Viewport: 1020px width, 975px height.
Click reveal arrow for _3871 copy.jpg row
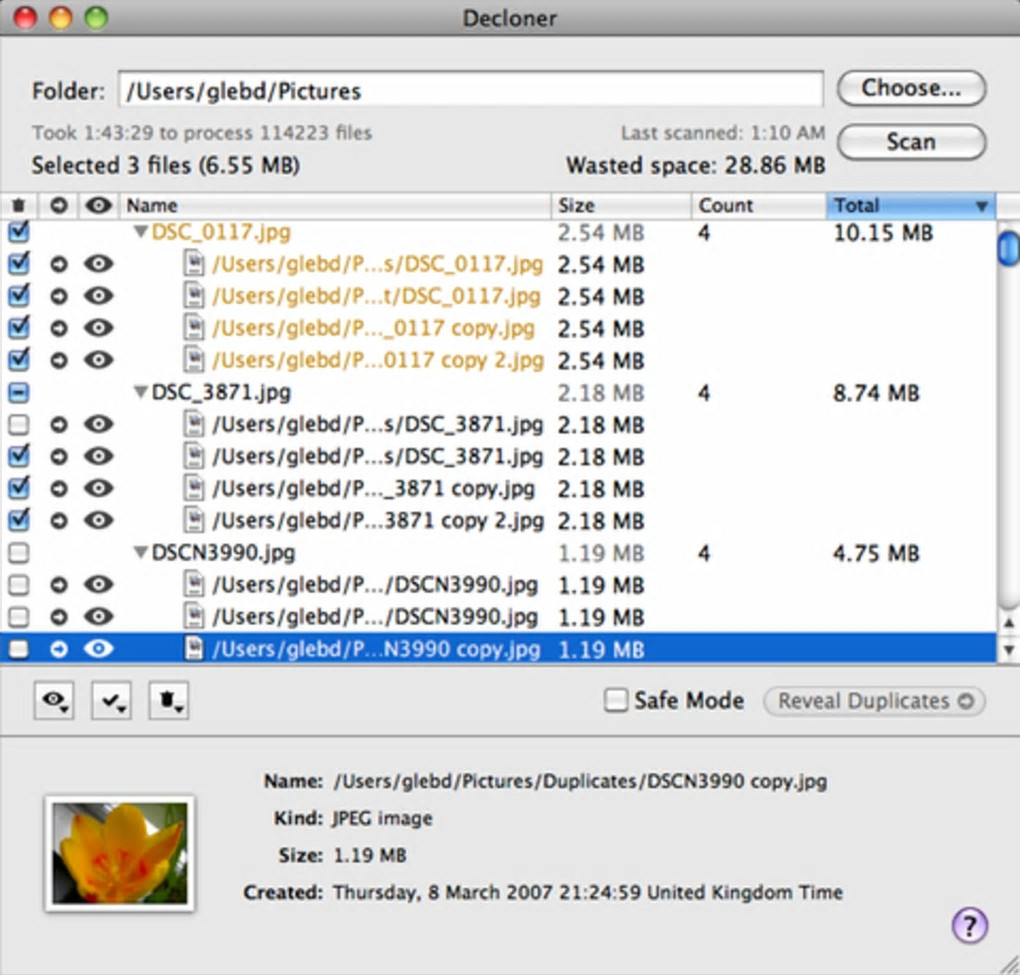(59, 488)
